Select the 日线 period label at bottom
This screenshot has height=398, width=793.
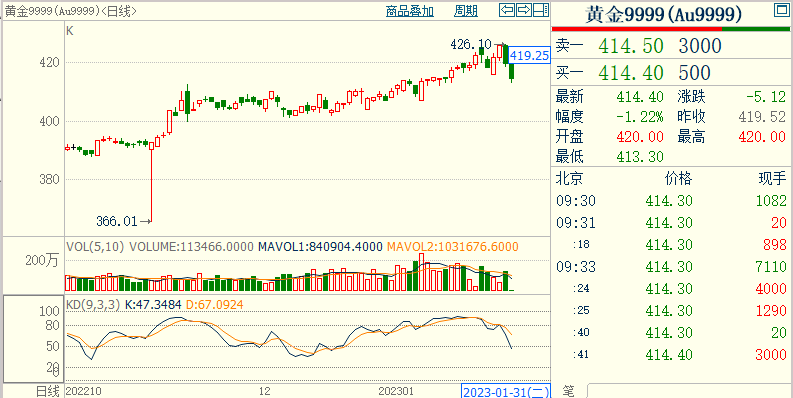click(x=47, y=391)
